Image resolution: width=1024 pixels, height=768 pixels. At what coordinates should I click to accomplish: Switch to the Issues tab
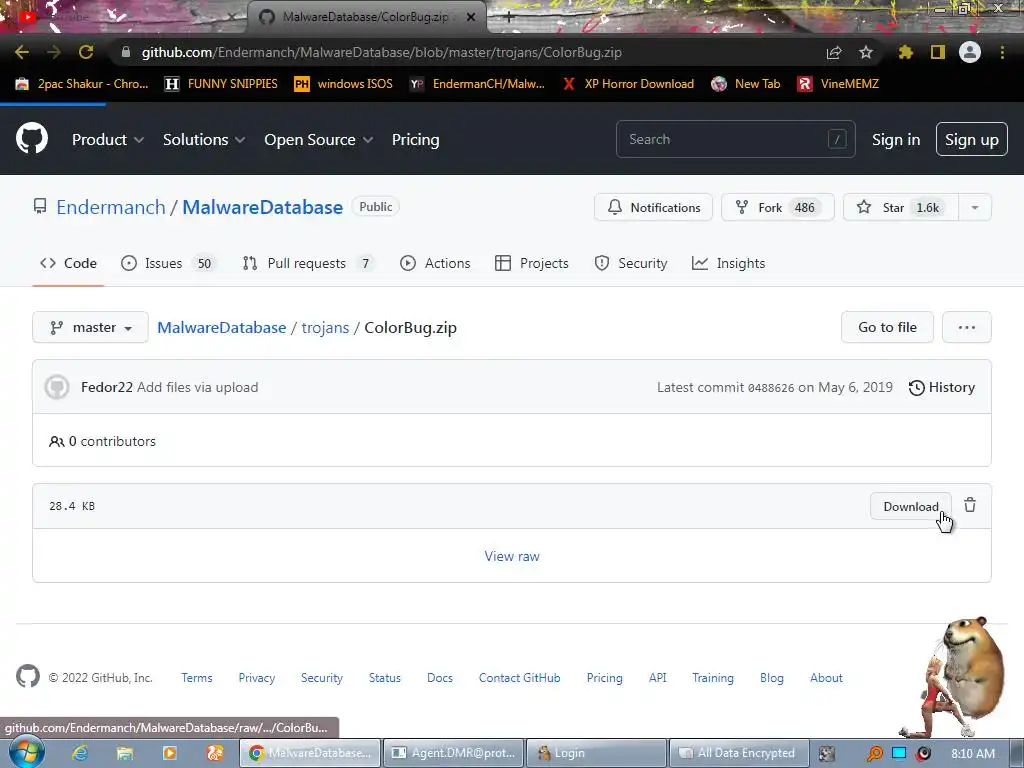point(168,263)
